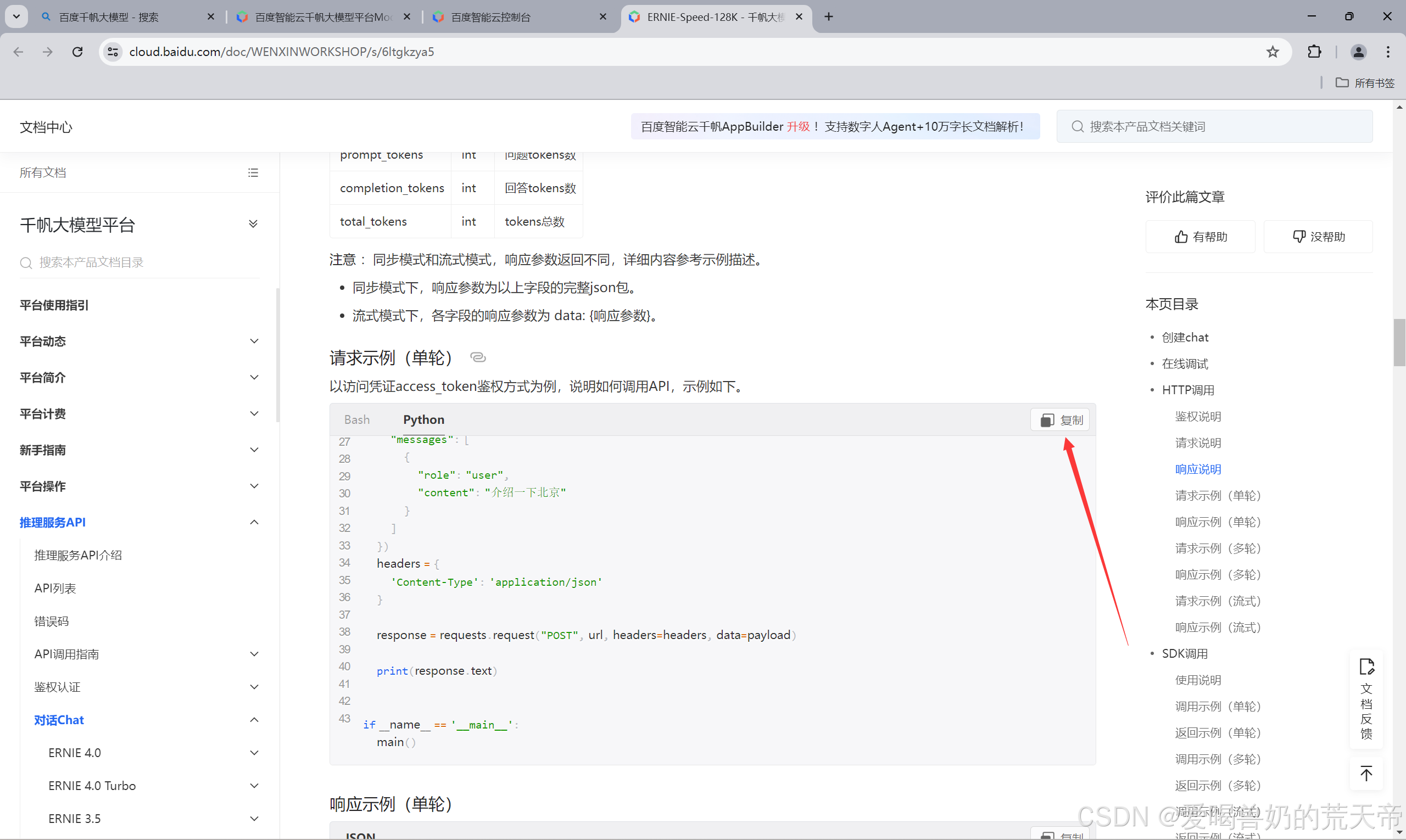The width and height of the screenshot is (1406, 840).
Task: Reload the current page
Action: point(77,52)
